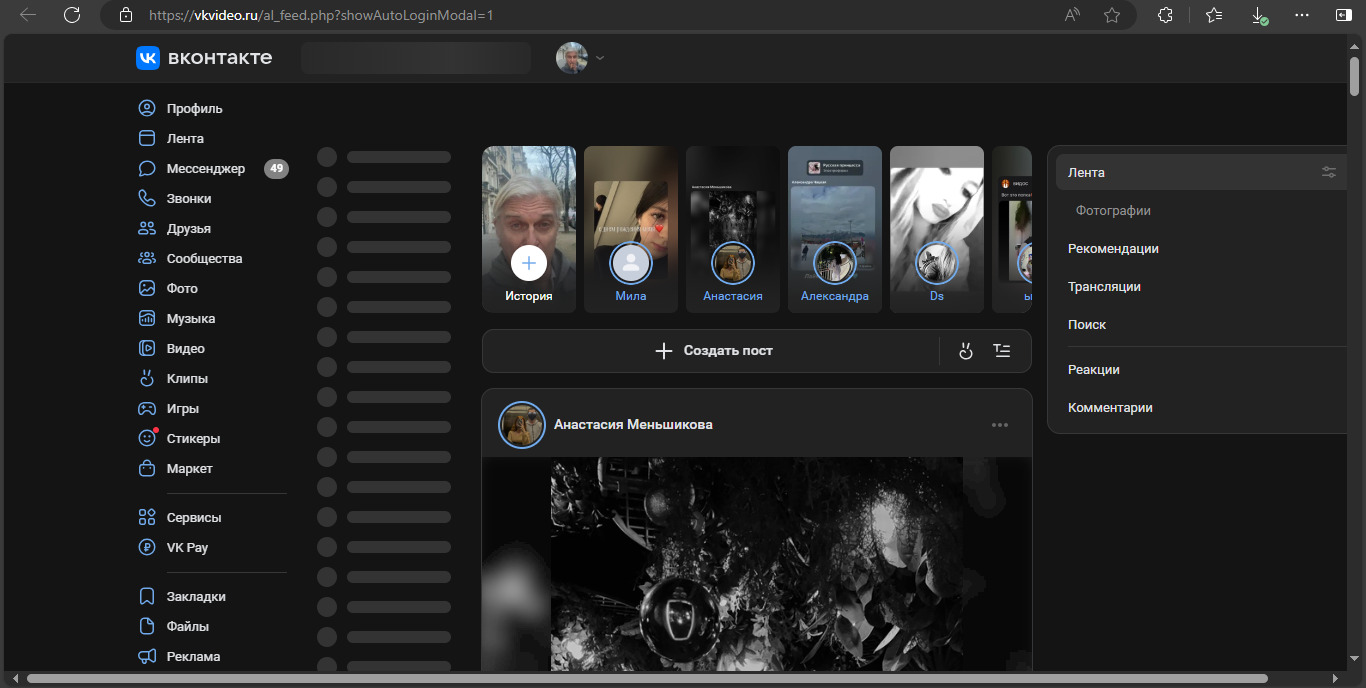The image size is (1366, 688).
Task: Open the Профиль sidebar icon
Action: pos(147,108)
